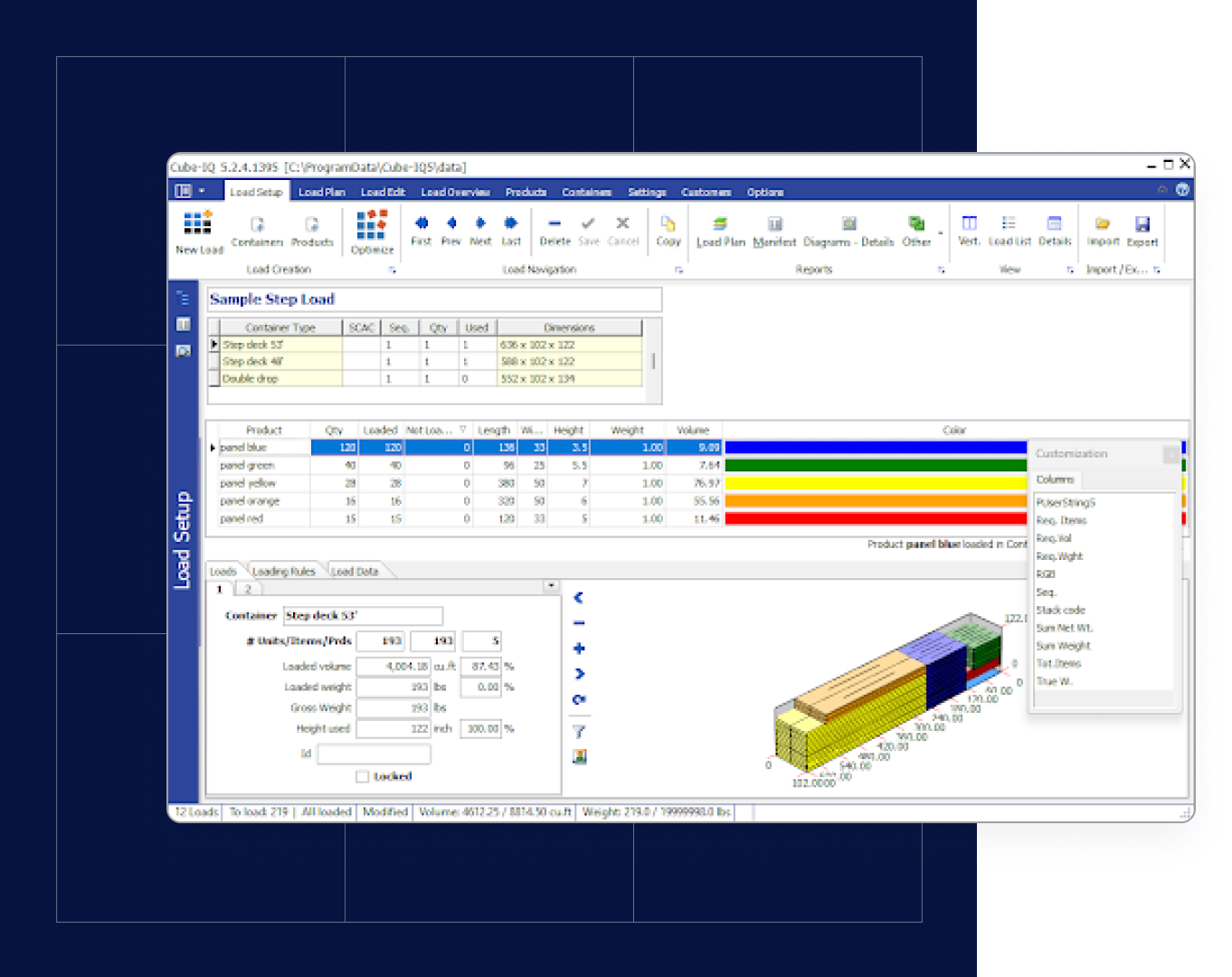Click the picture icon below the filter funnel
The image size is (1232, 977).
(x=579, y=756)
